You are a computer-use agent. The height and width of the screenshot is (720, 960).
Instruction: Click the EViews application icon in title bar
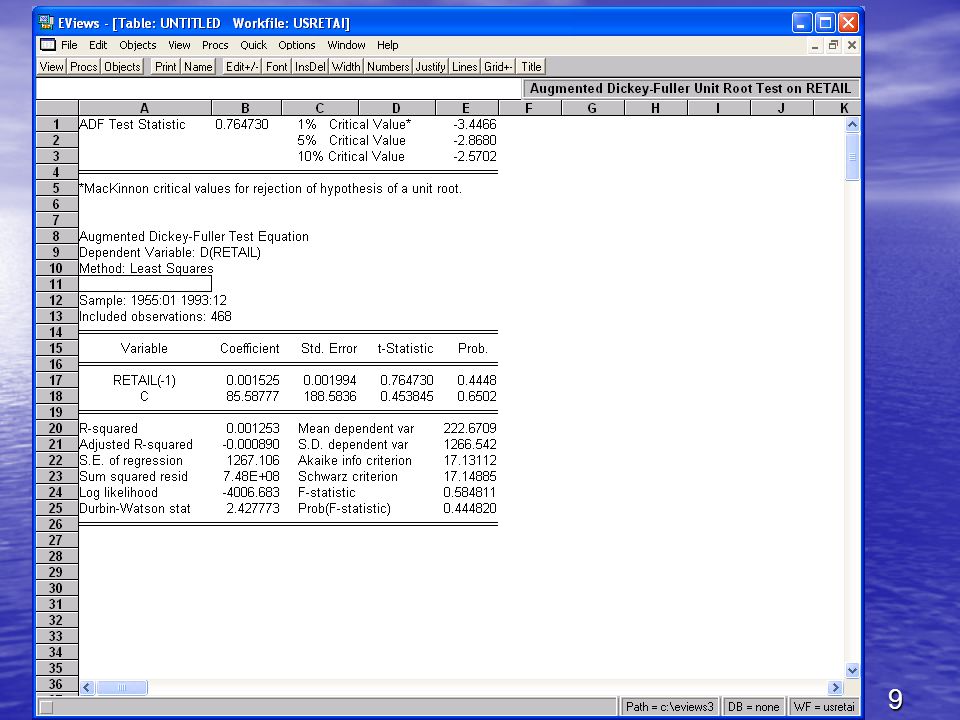pyautogui.click(x=46, y=23)
